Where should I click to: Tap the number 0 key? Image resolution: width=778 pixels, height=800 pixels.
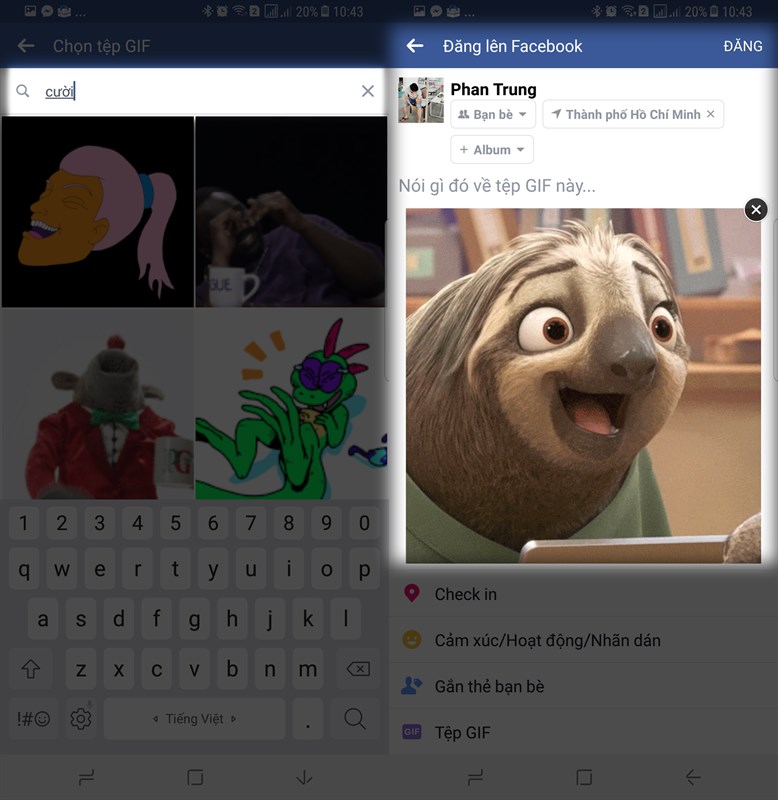click(364, 523)
